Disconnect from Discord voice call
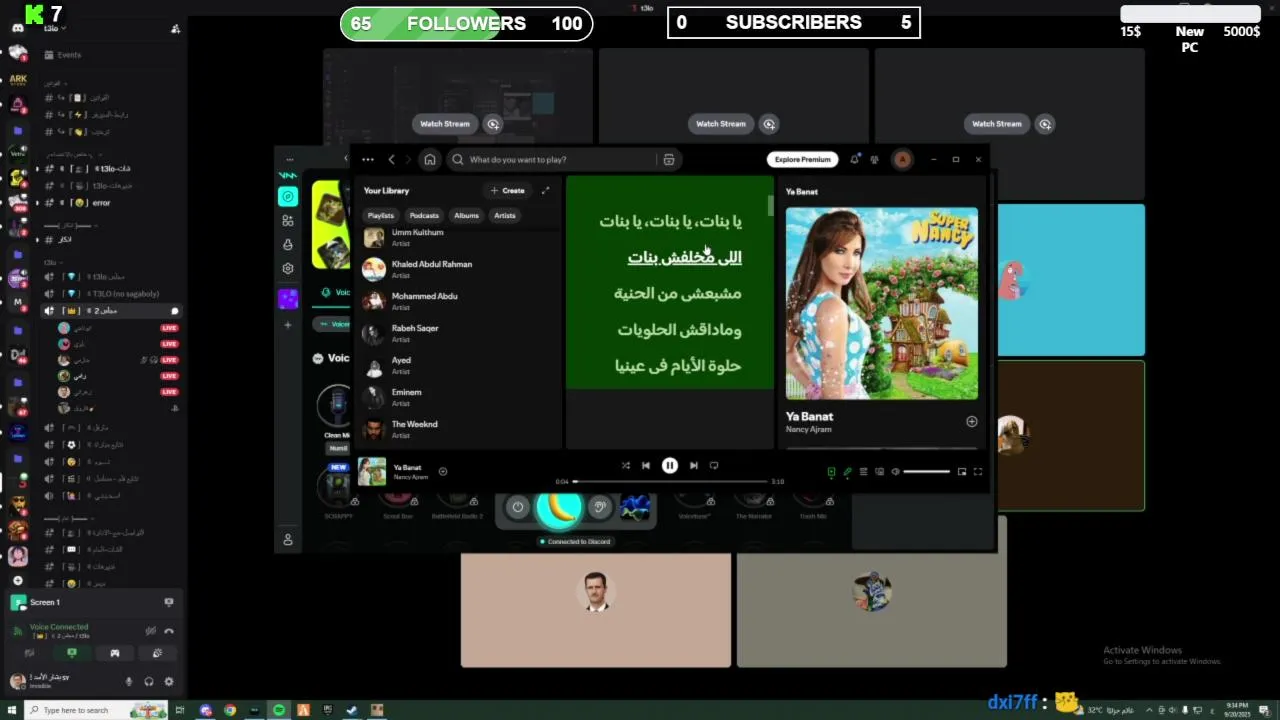The width and height of the screenshot is (1280, 720). pyautogui.click(x=169, y=631)
